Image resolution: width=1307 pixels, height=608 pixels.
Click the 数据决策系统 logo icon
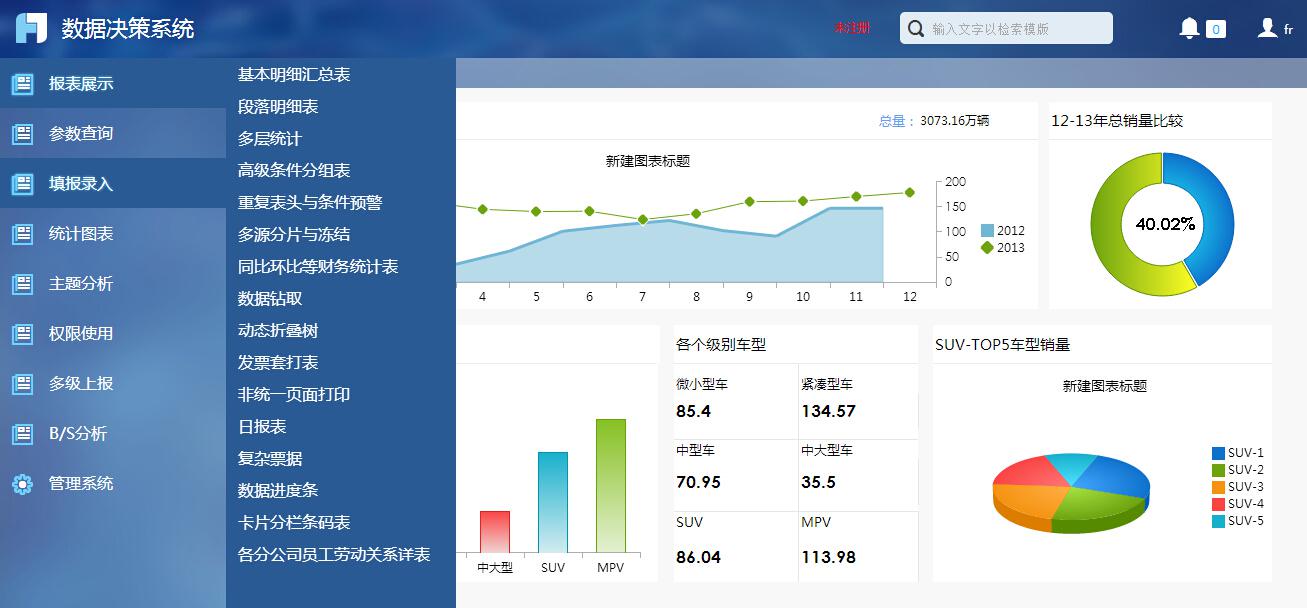pos(31,28)
